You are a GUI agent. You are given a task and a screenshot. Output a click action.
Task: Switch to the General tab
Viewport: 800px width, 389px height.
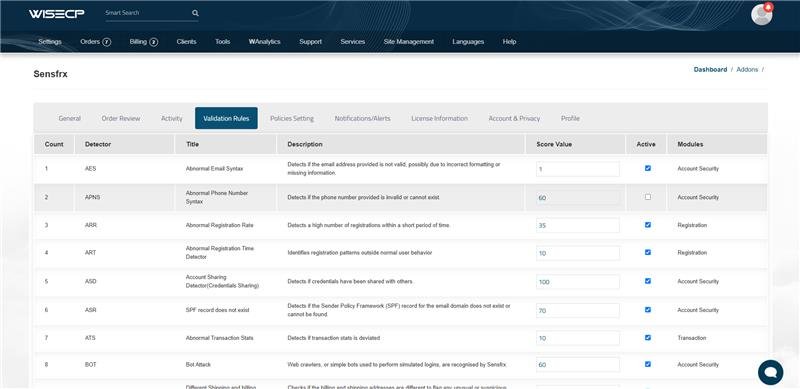coord(69,118)
